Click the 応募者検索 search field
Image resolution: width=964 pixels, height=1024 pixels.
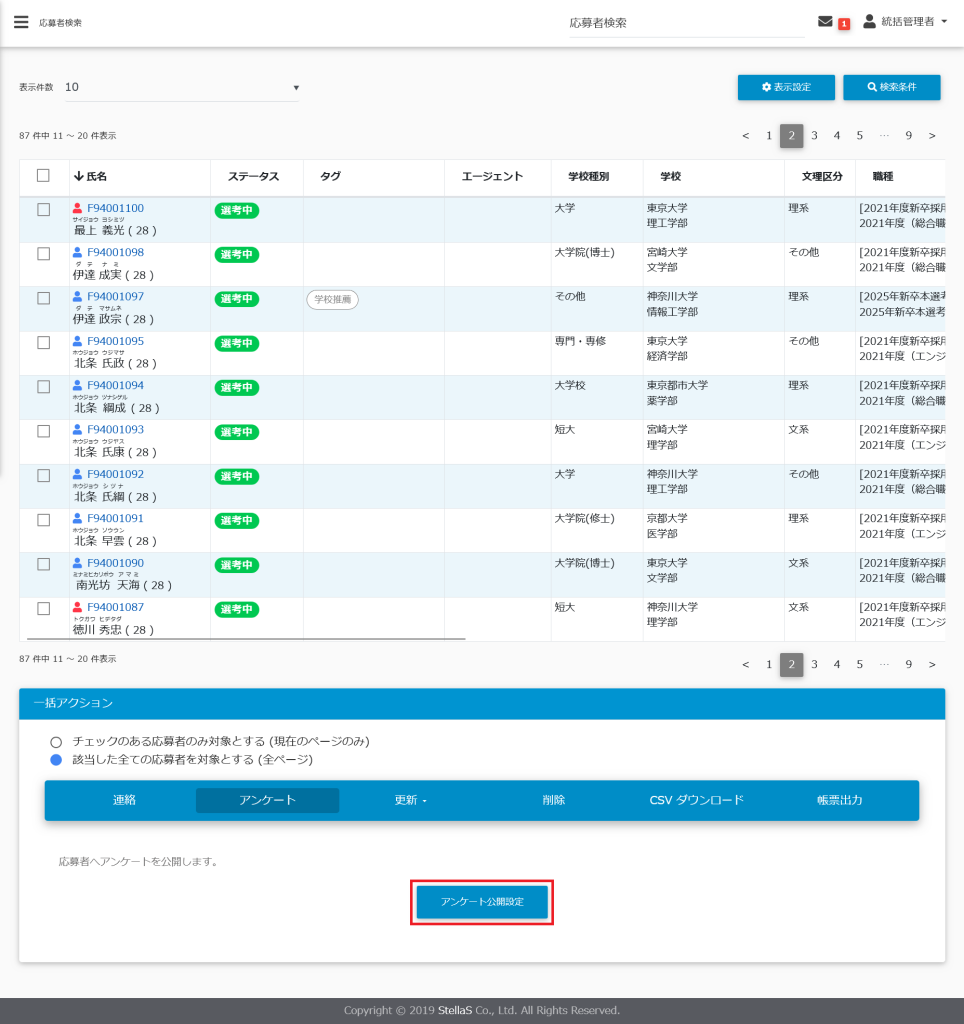[685, 23]
